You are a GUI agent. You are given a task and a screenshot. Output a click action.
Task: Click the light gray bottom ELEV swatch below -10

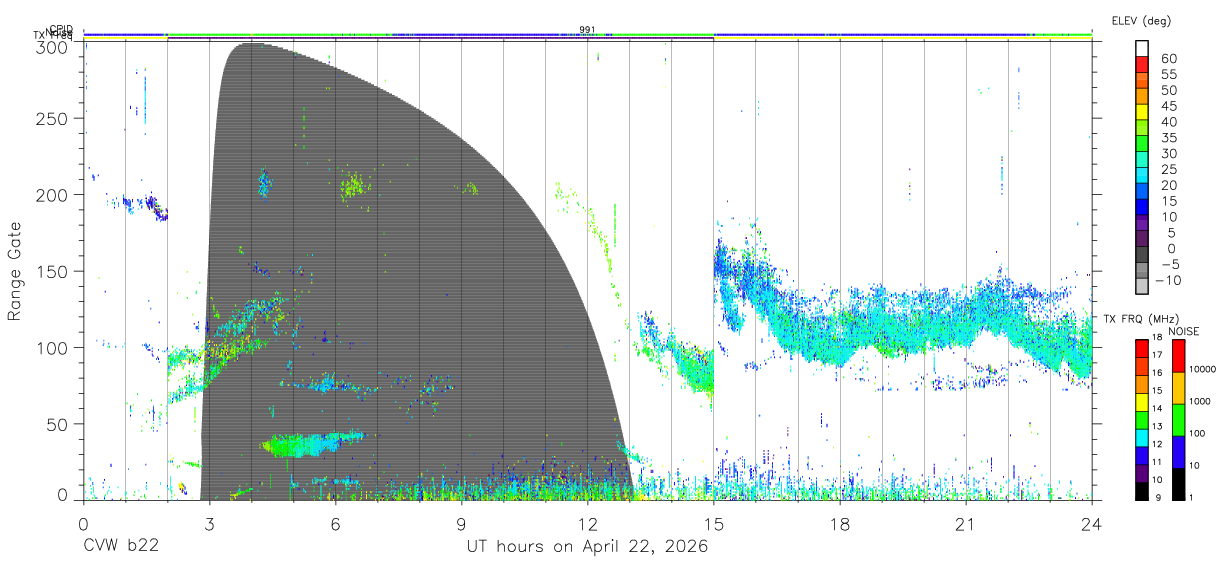(x=1142, y=288)
